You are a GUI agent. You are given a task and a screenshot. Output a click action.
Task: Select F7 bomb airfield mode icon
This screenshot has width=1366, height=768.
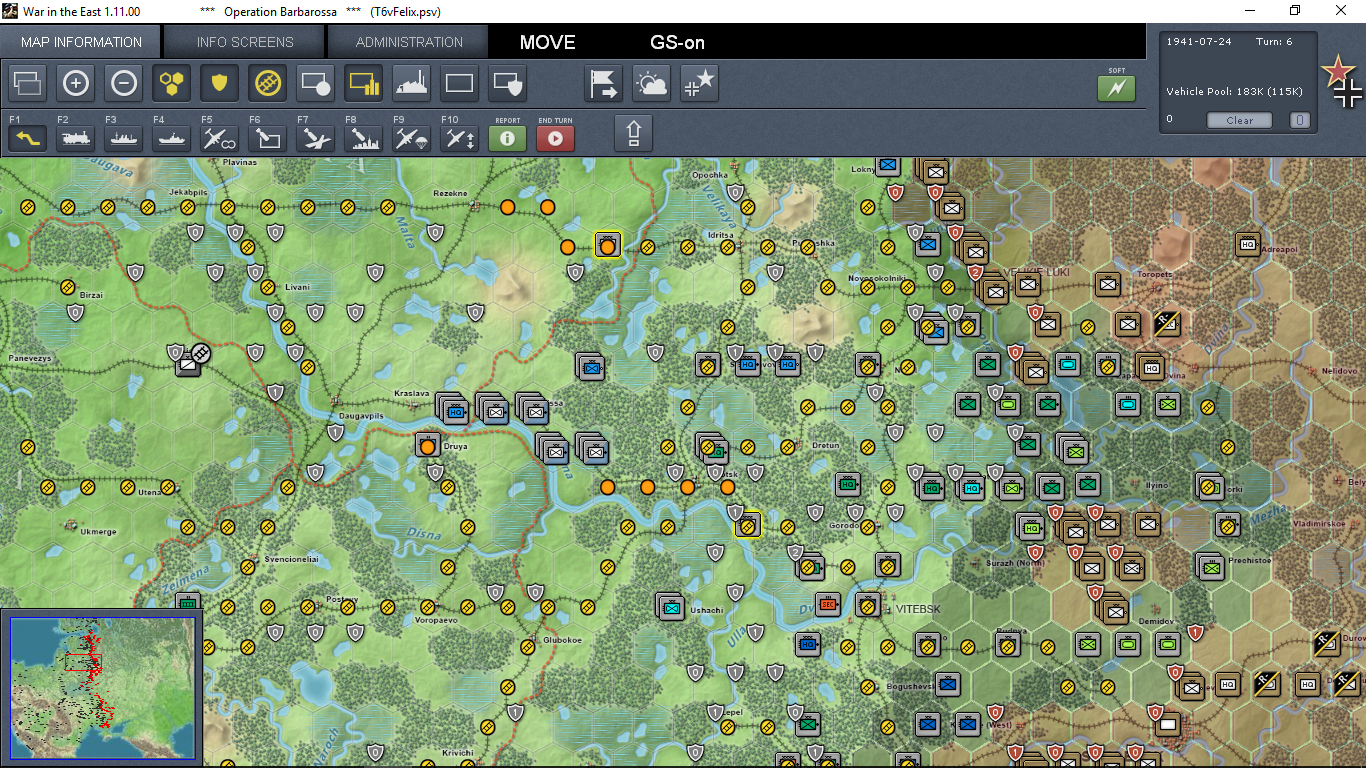pyautogui.click(x=316, y=138)
